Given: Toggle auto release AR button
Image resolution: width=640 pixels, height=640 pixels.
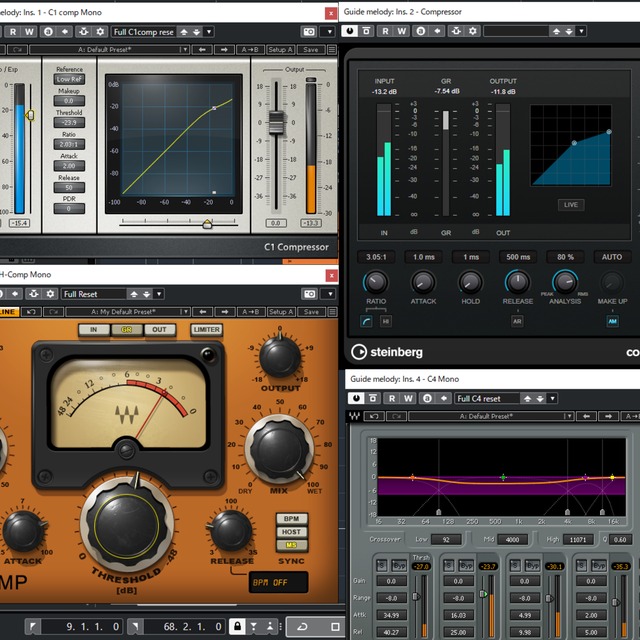Looking at the screenshot, I should (x=518, y=321).
